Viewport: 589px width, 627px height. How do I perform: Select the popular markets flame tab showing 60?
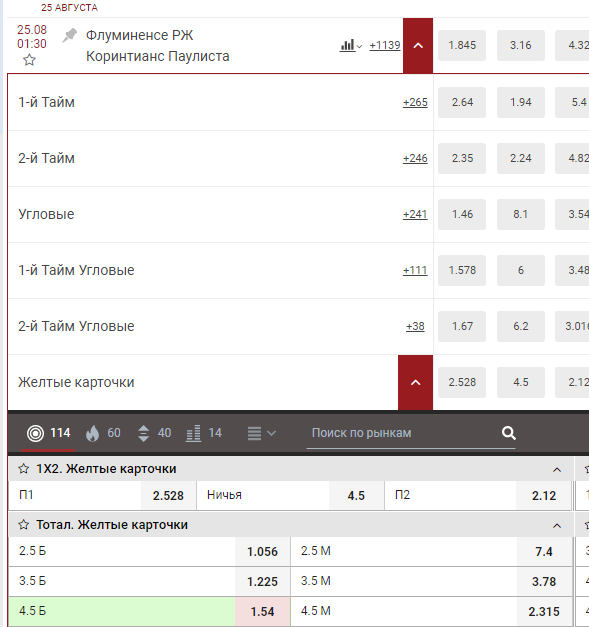click(x=103, y=433)
